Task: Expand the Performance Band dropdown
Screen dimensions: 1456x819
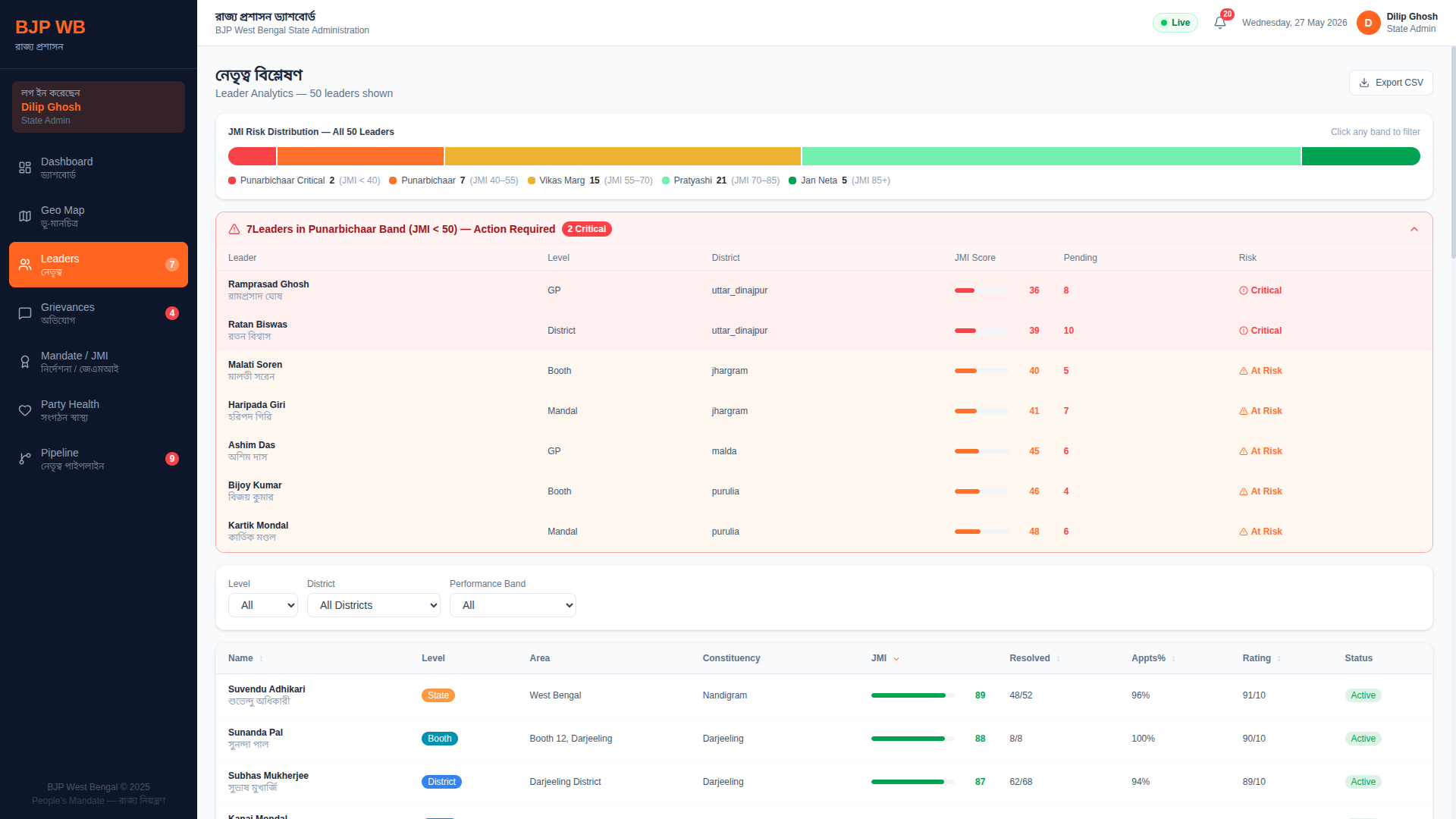Action: 513,605
